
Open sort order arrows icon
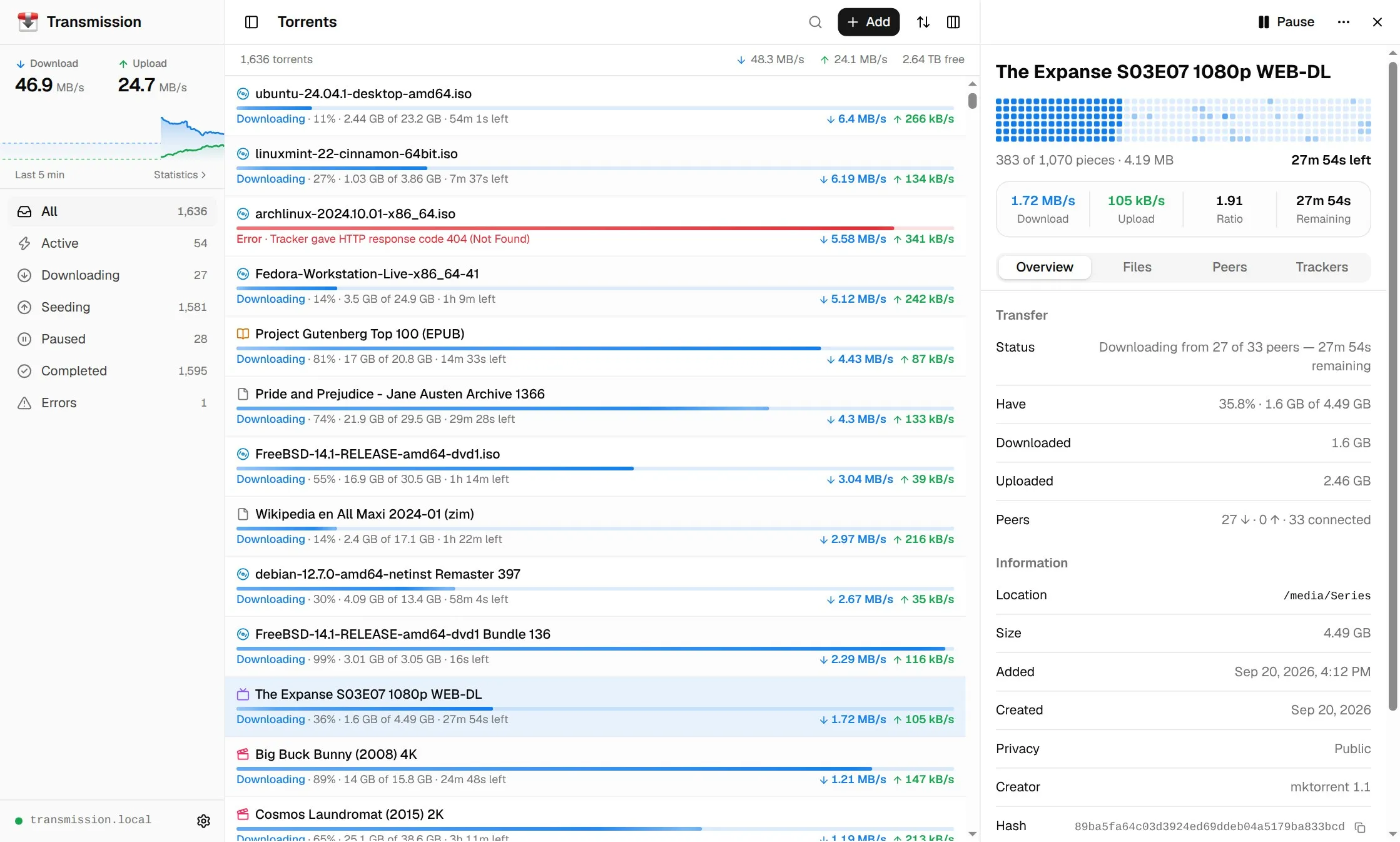coord(923,22)
